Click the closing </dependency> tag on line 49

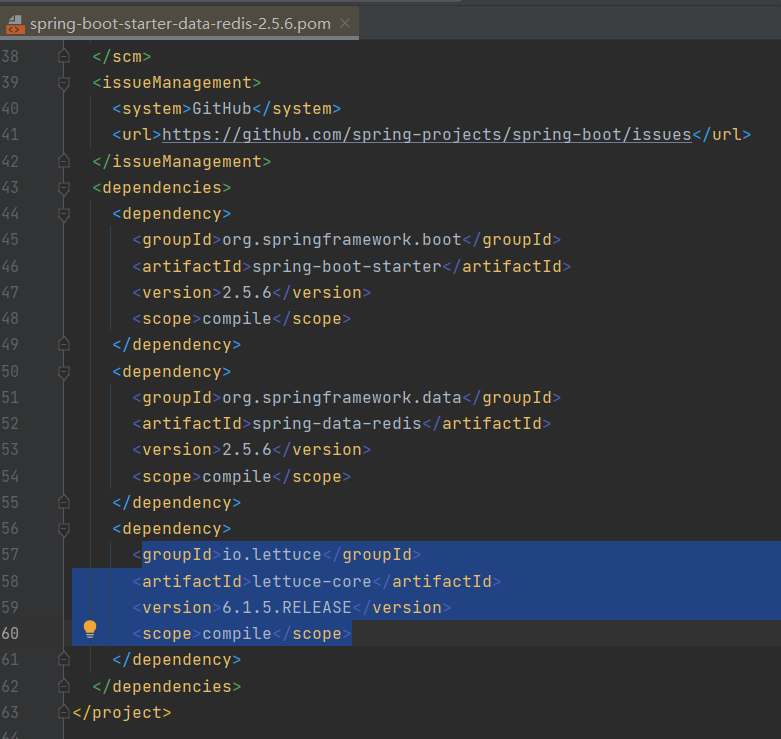point(176,345)
